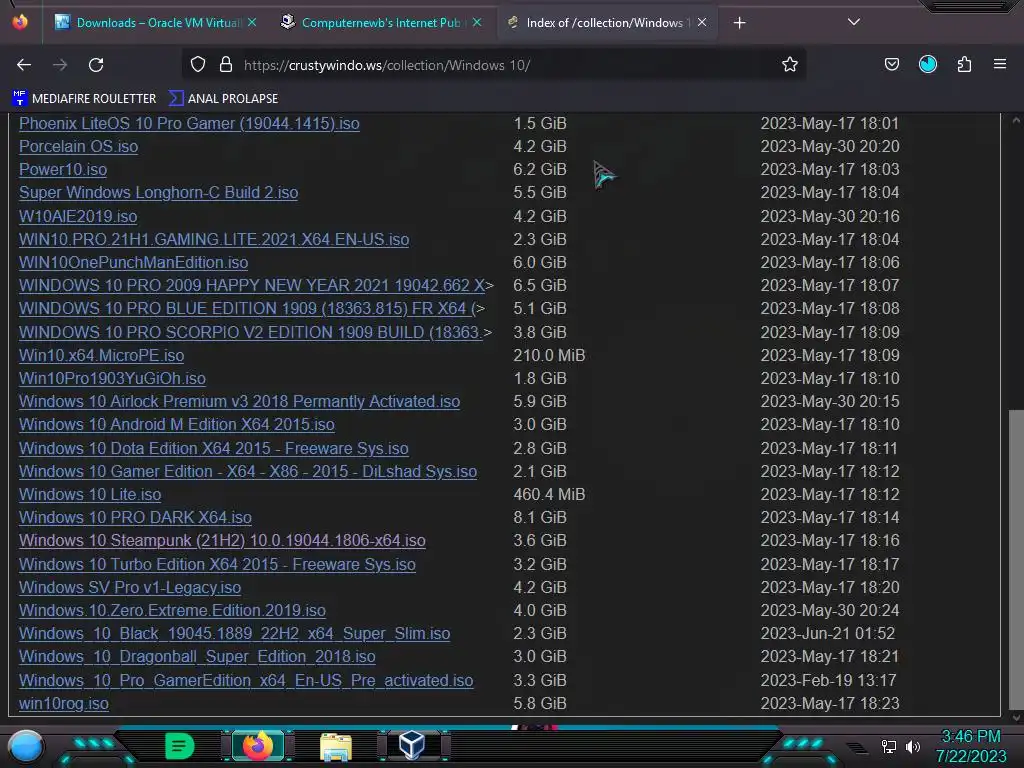Click the 2023-Feb-19 13:17 date entry
This screenshot has width=1024, height=768.
click(x=828, y=680)
